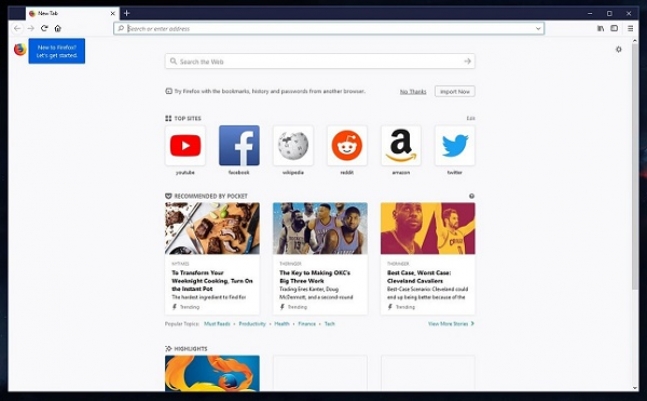Open the Must Reads topic link
Screen dimensions: 647x401
coord(217,324)
